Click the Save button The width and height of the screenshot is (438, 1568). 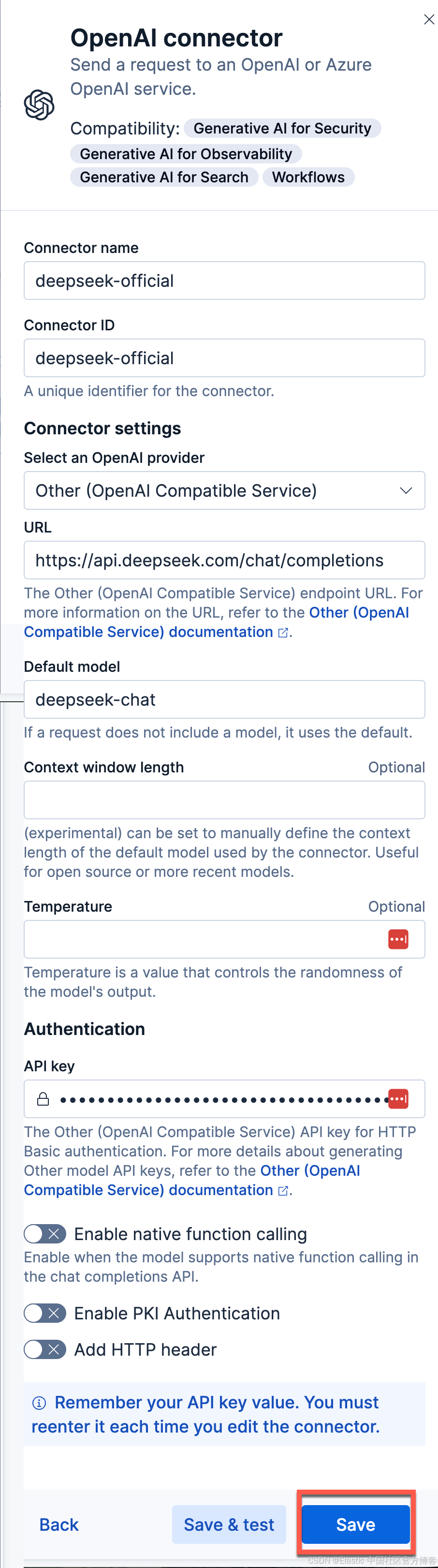tap(356, 1524)
